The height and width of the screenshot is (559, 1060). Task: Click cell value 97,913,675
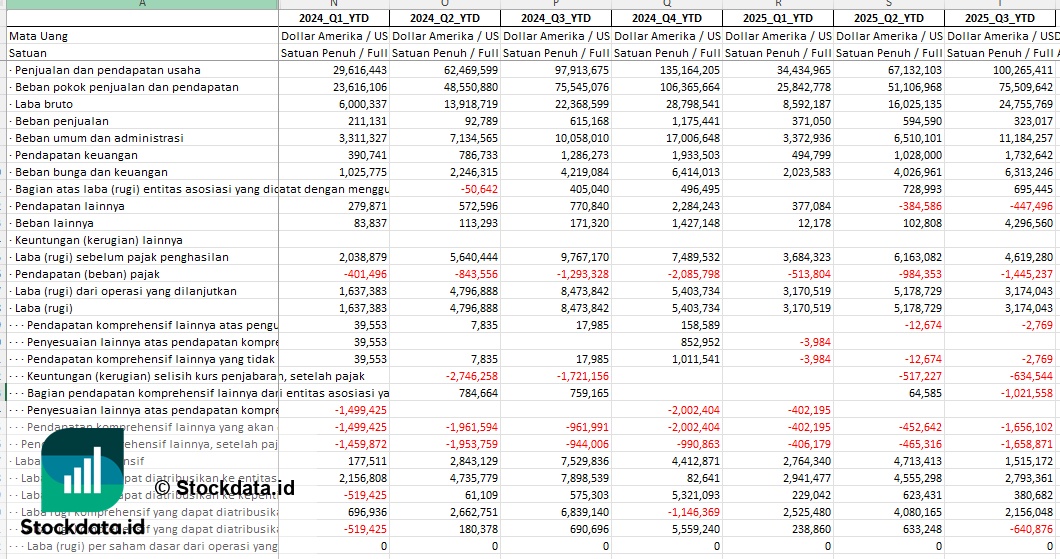(x=581, y=70)
